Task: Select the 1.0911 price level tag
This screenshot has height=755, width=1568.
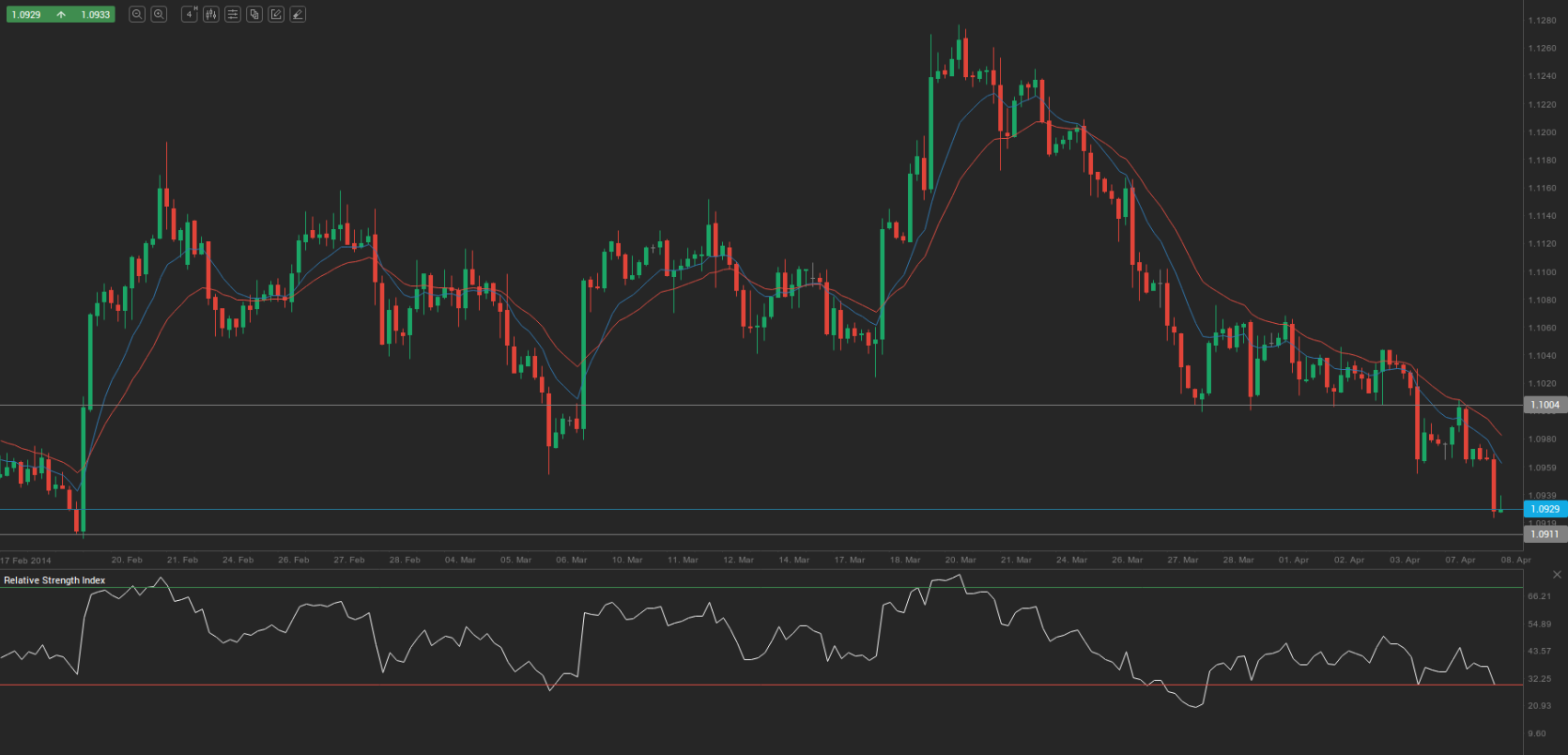Action: tap(1545, 534)
